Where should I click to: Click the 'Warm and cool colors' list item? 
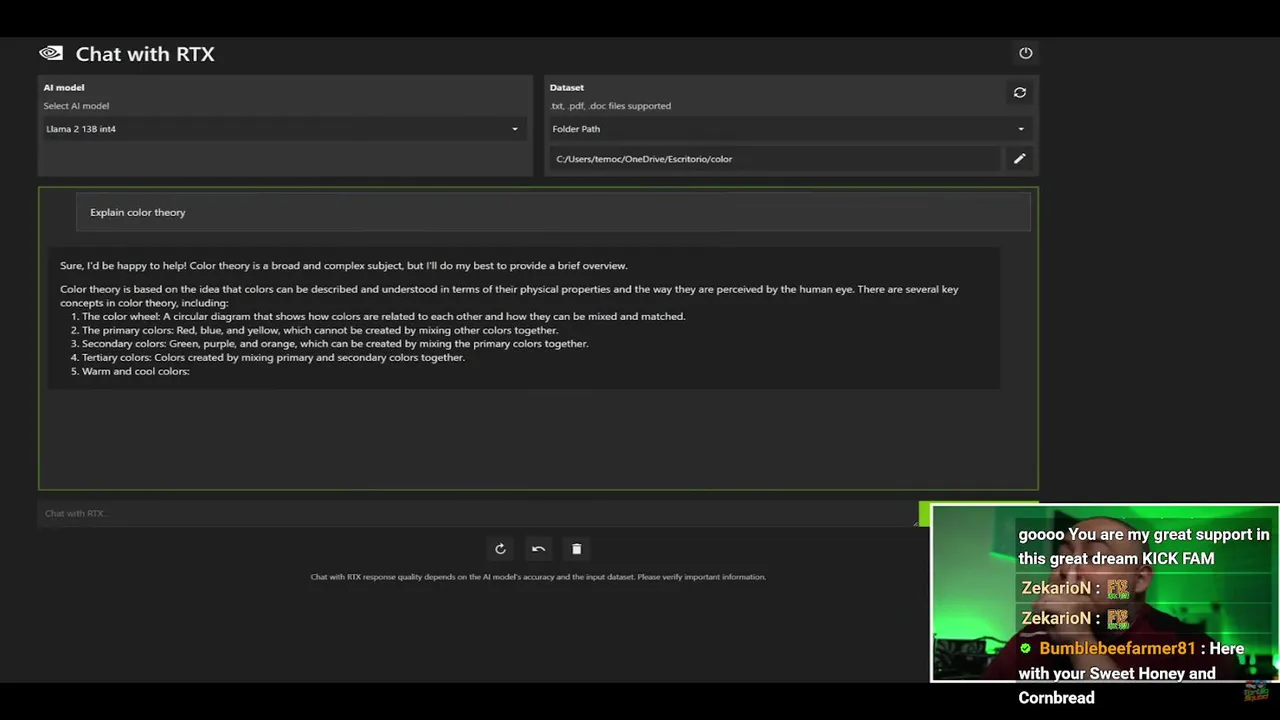[x=130, y=371]
